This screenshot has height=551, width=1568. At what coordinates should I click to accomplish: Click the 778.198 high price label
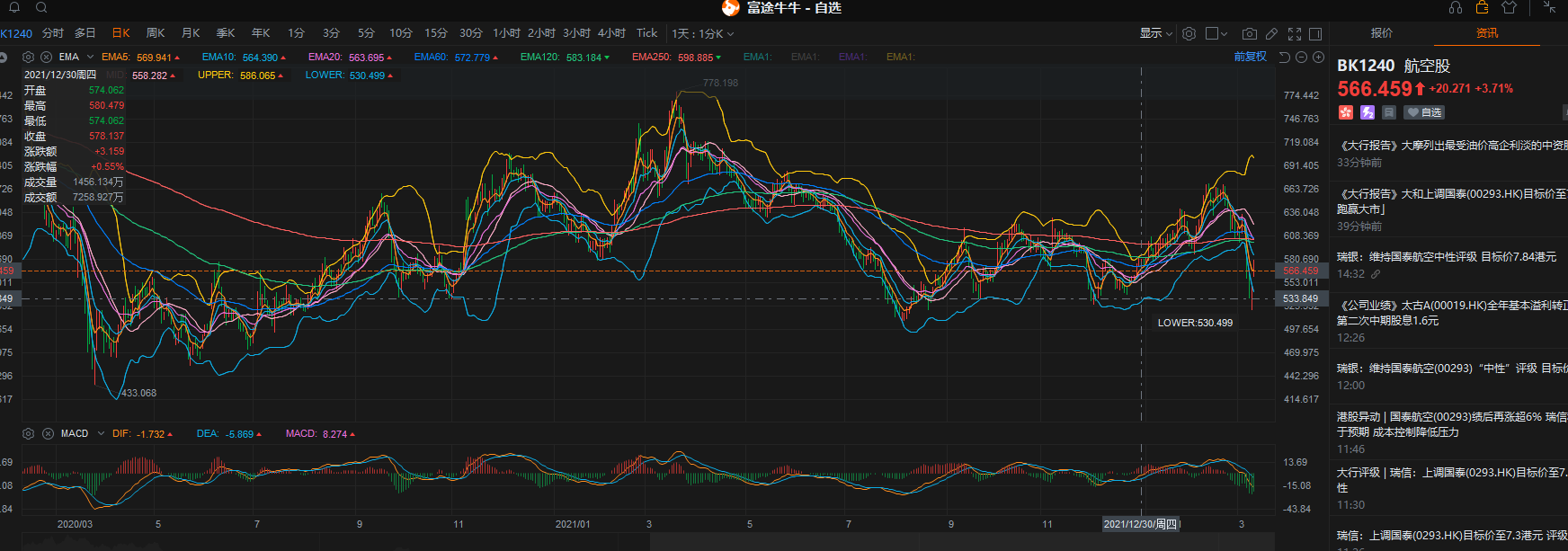(x=720, y=83)
